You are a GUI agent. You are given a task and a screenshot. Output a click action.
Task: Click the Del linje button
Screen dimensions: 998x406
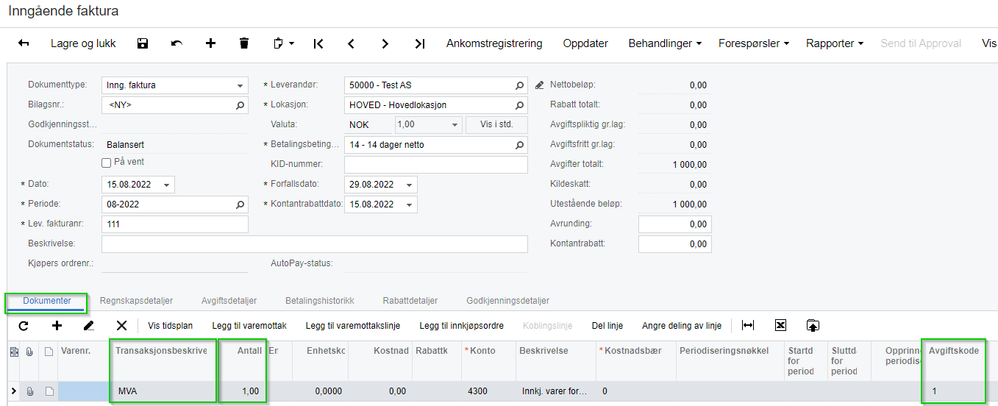tap(607, 326)
